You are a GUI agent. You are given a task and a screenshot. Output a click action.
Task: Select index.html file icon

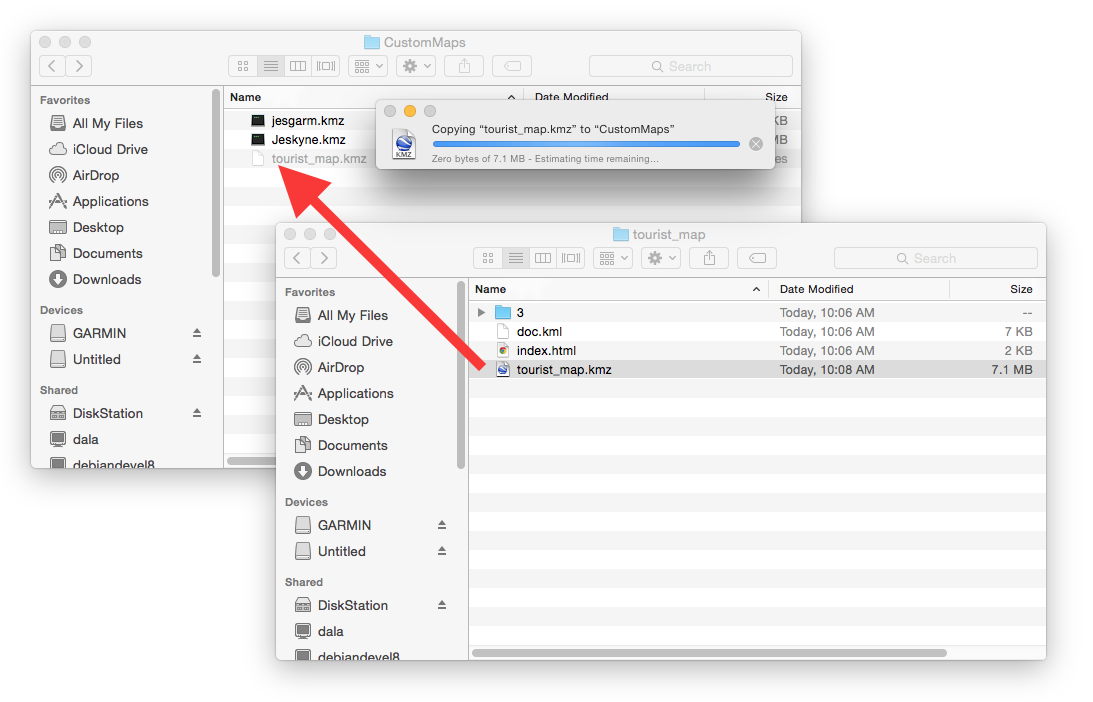coord(503,351)
